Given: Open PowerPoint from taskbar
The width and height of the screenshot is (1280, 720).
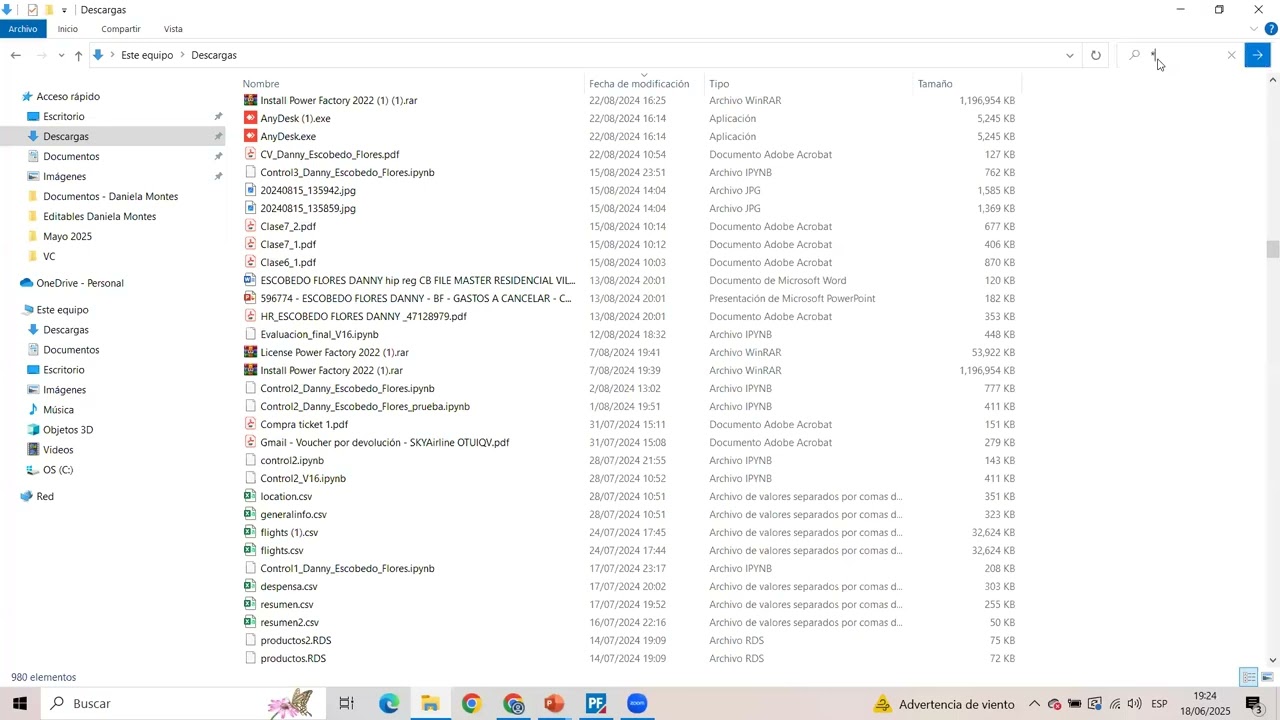Looking at the screenshot, I should point(555,704).
